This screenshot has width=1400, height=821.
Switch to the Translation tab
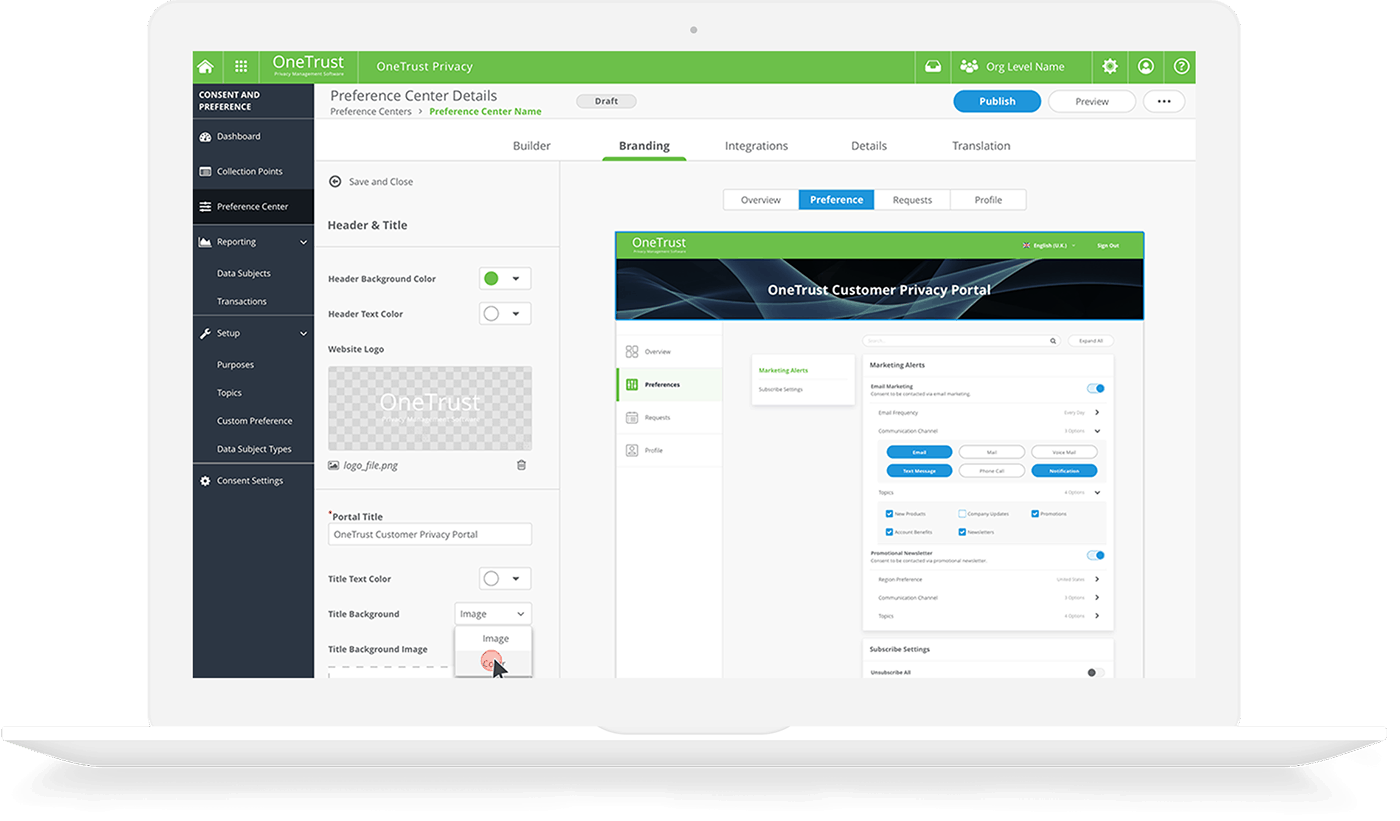pos(981,146)
